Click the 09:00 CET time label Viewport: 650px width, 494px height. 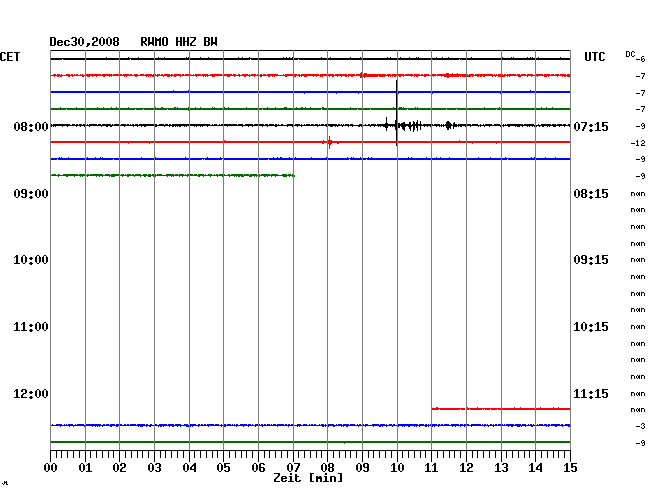tap(31, 194)
